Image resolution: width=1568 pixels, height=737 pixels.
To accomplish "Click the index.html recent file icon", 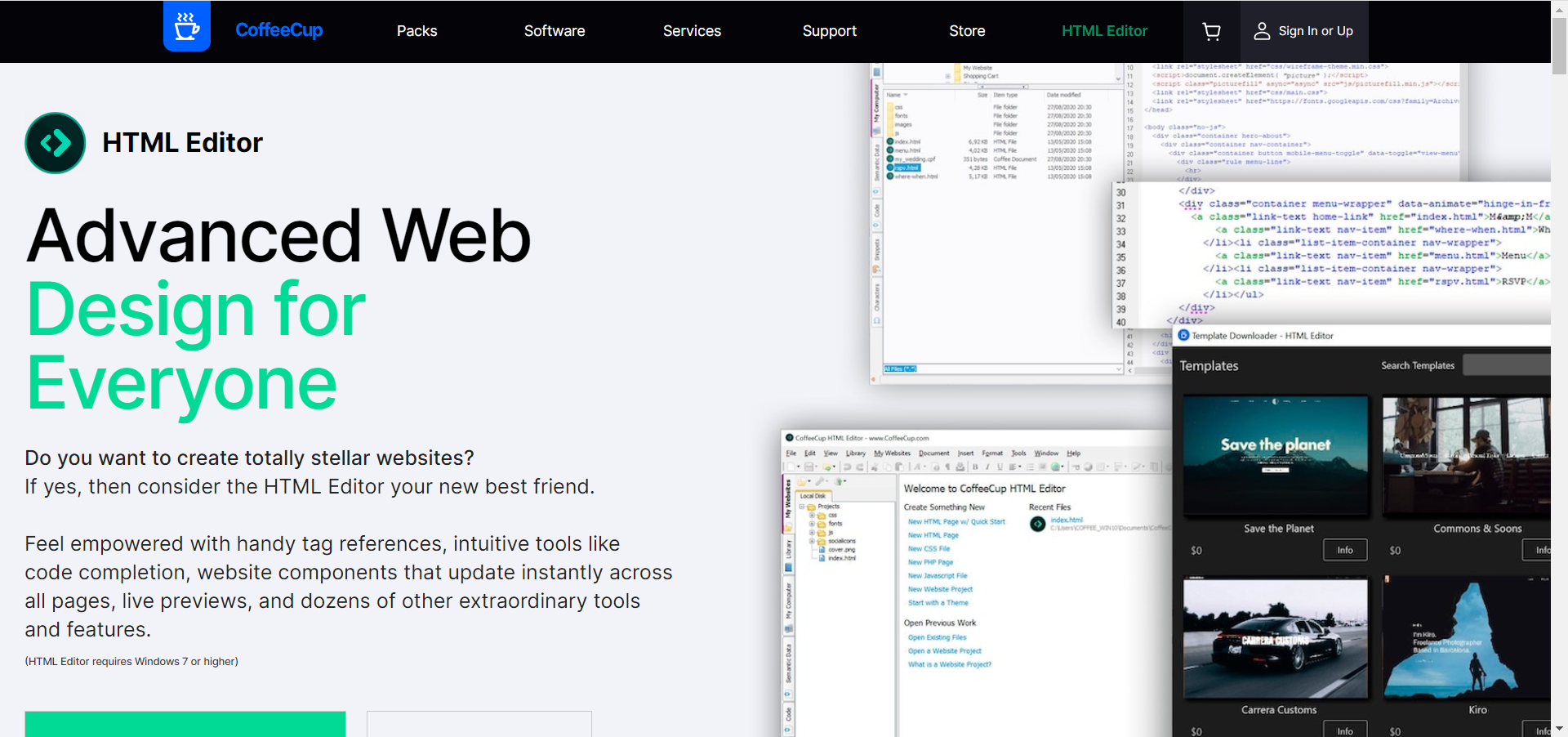I will (x=1037, y=524).
